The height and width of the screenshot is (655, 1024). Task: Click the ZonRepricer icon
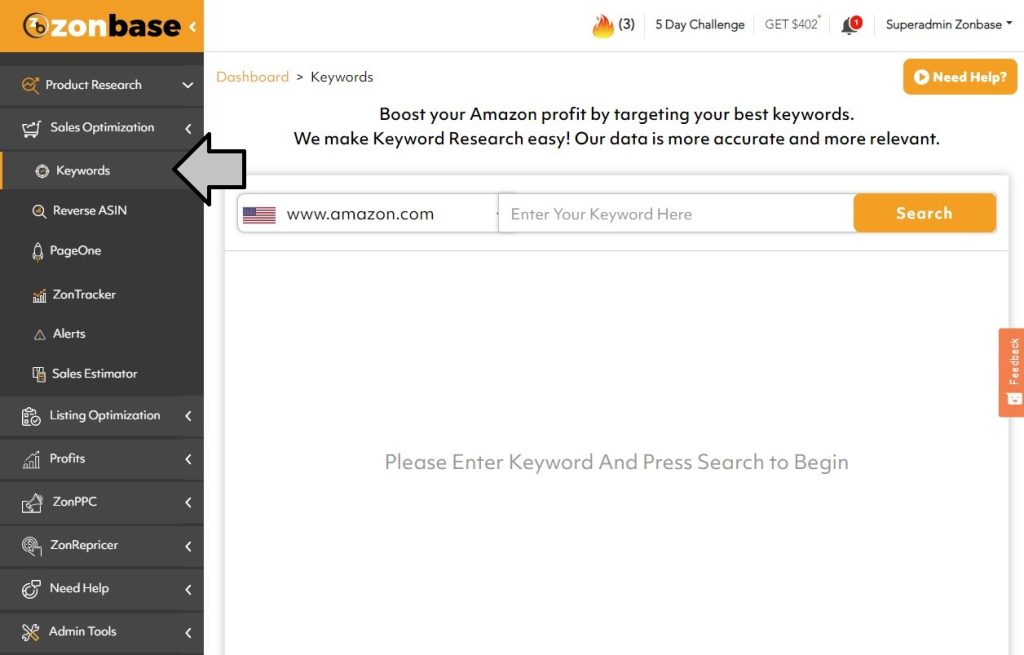coord(31,546)
